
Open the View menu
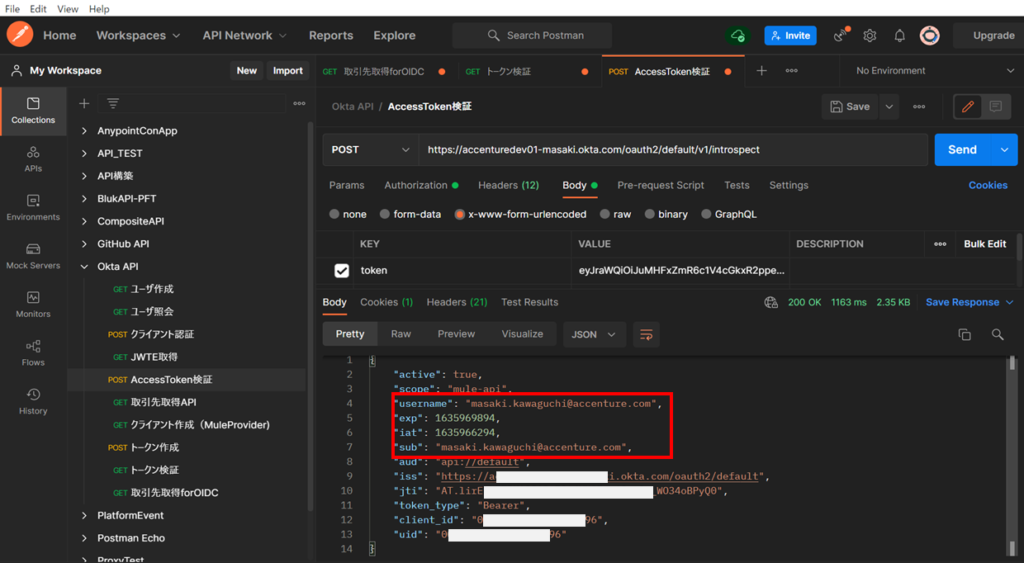(67, 8)
